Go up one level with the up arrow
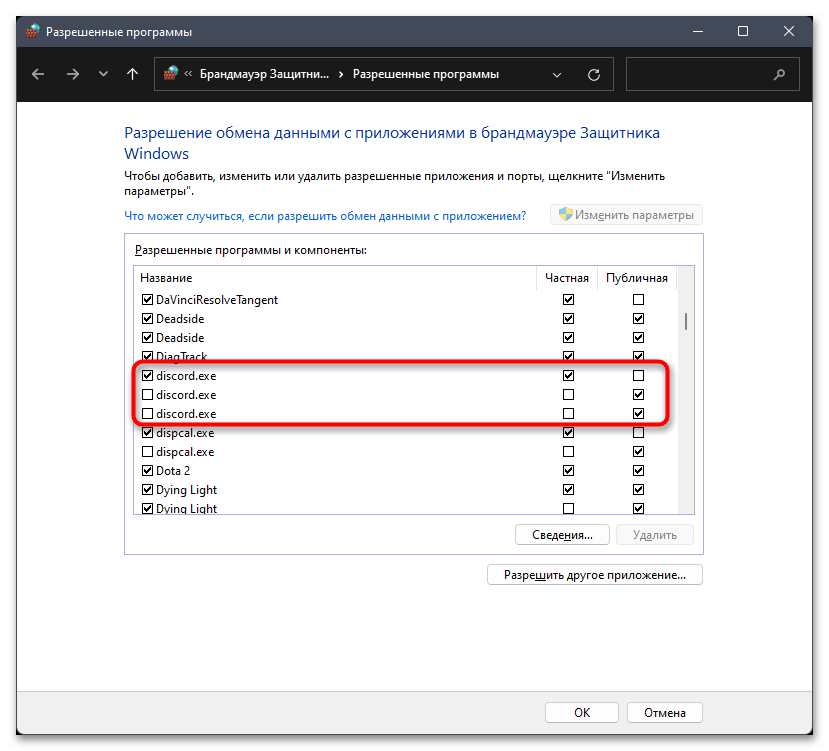This screenshot has height=751, width=829. click(132, 74)
